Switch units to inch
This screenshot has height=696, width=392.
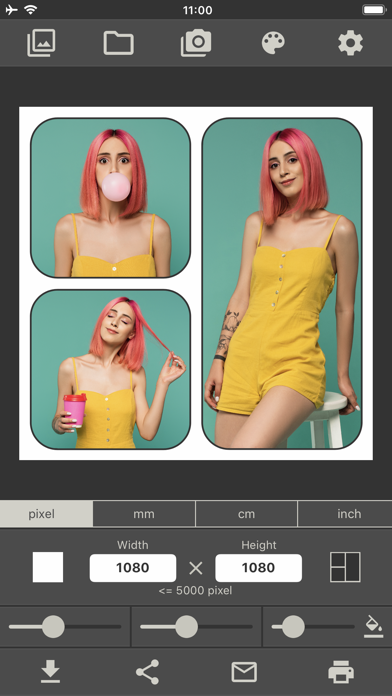(x=345, y=514)
